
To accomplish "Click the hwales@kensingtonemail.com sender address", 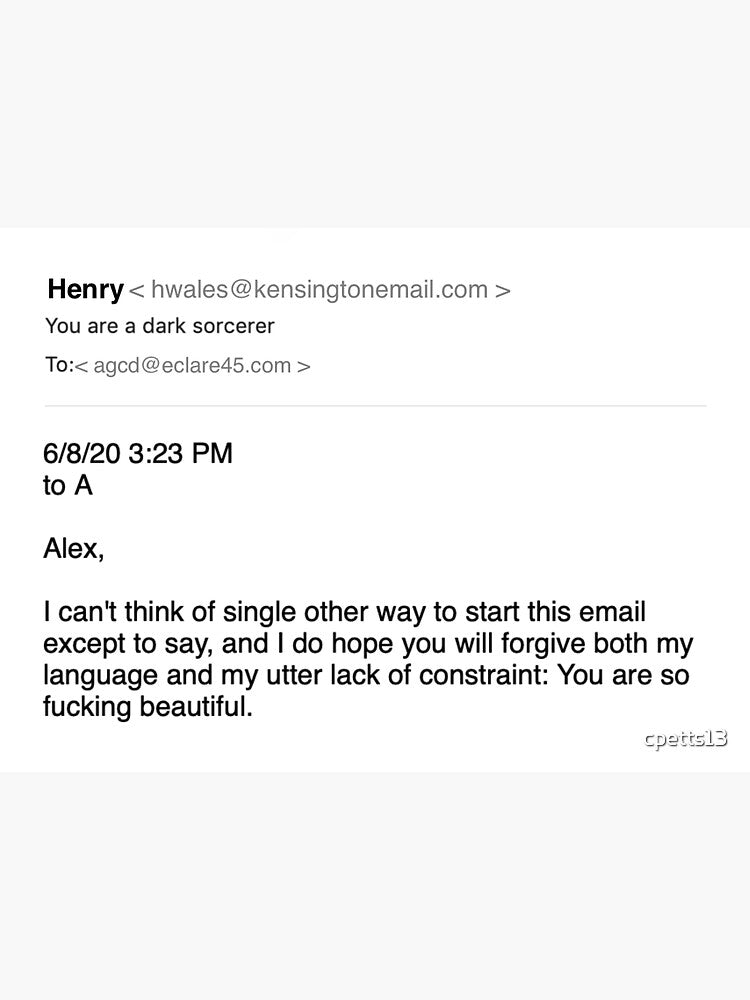I will pyautogui.click(x=319, y=291).
